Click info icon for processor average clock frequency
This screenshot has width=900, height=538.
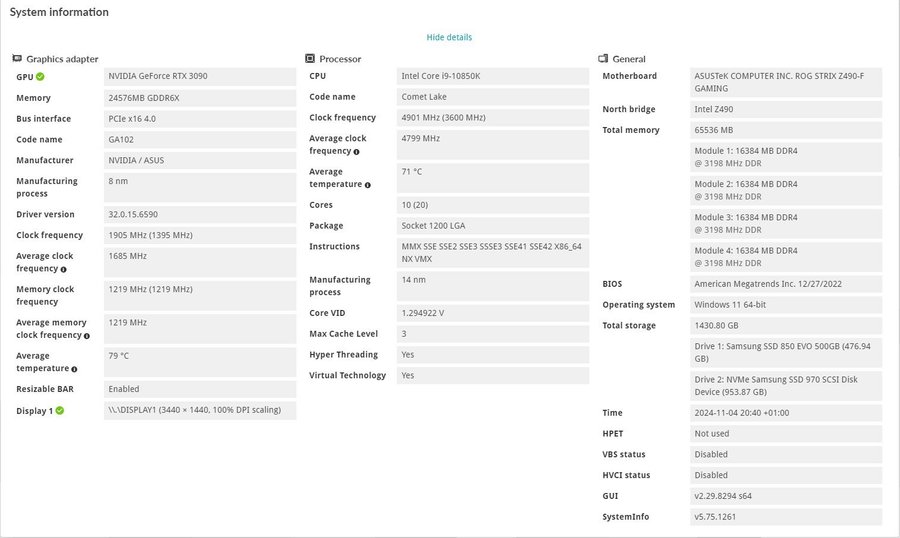pyautogui.click(x=356, y=152)
